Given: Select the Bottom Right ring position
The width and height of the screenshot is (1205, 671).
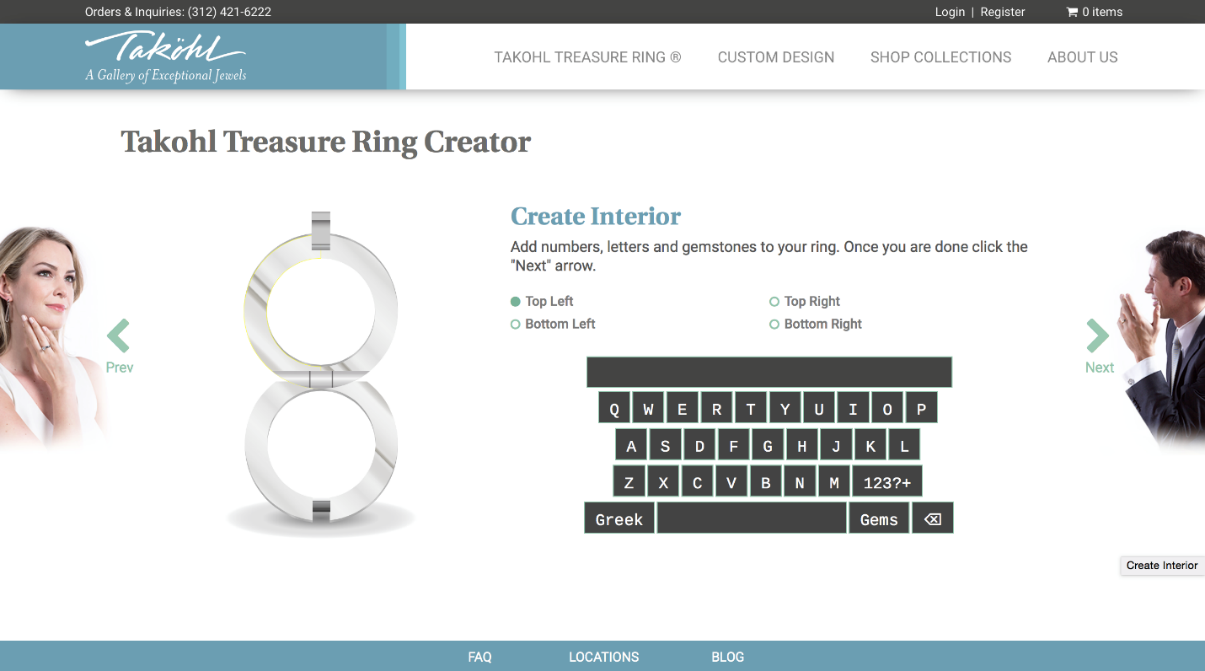Looking at the screenshot, I should (x=816, y=324).
